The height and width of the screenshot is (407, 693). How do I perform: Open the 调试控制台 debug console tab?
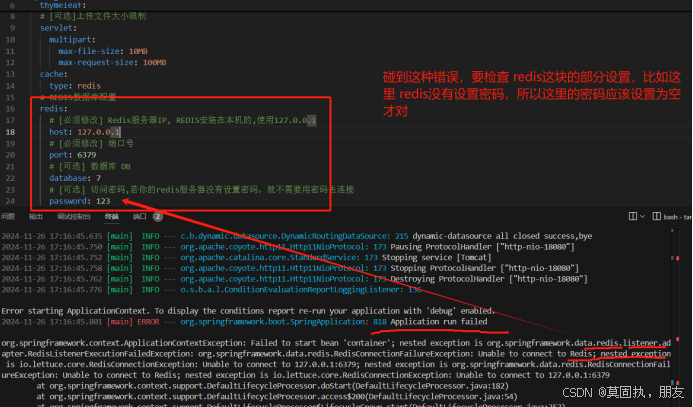tap(73, 217)
